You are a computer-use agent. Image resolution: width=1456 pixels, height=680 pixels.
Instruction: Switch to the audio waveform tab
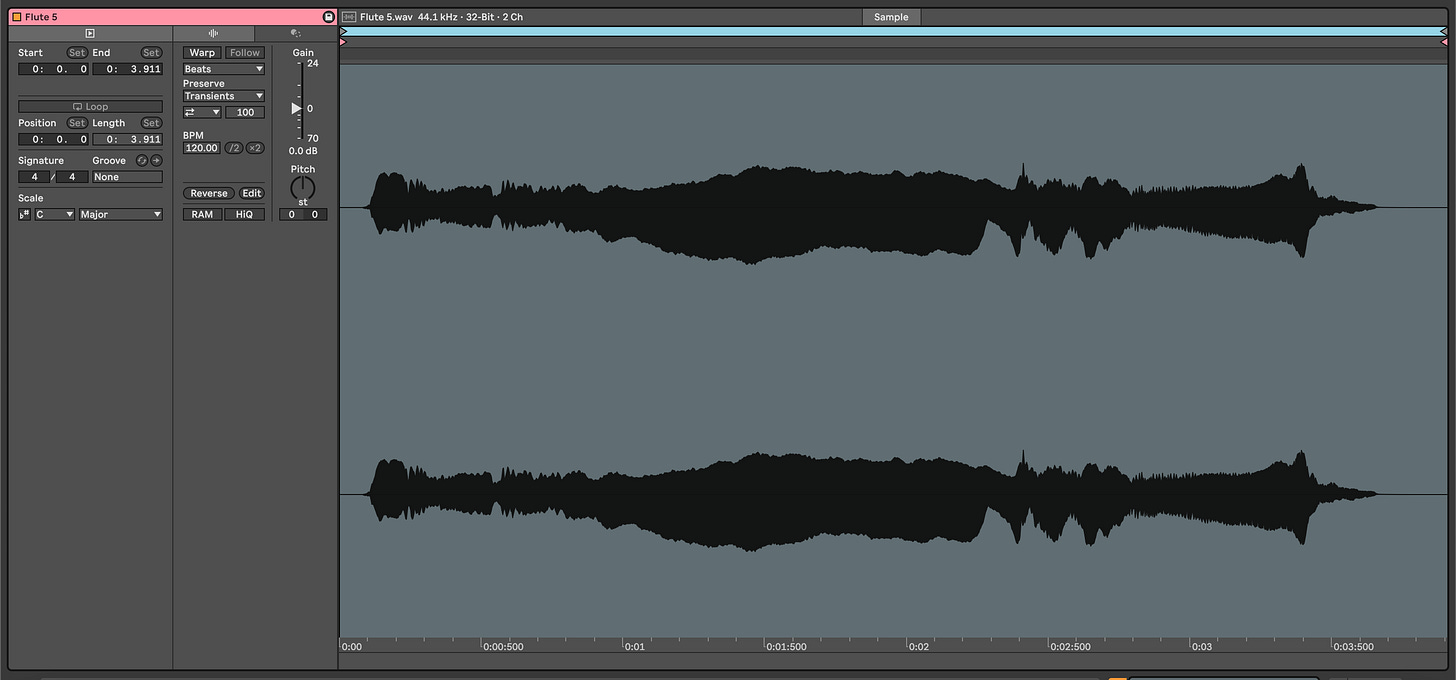213,33
